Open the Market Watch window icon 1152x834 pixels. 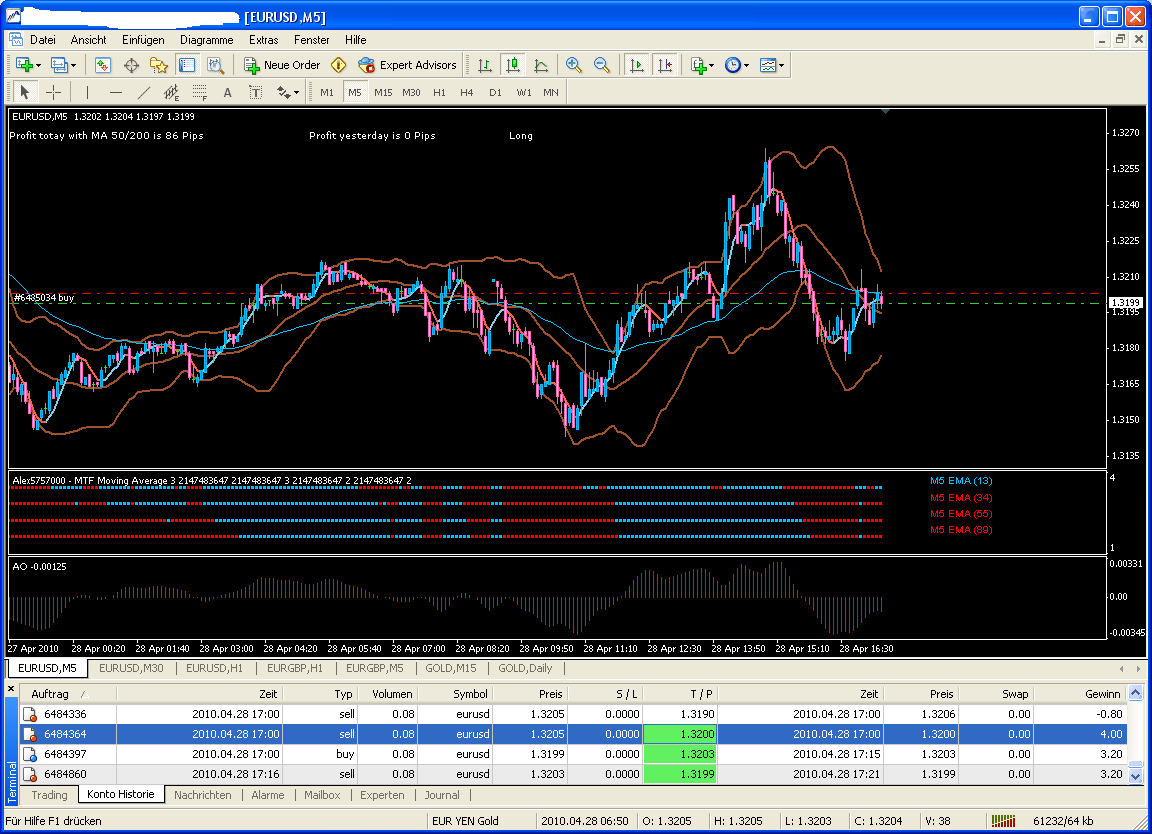click(x=102, y=65)
